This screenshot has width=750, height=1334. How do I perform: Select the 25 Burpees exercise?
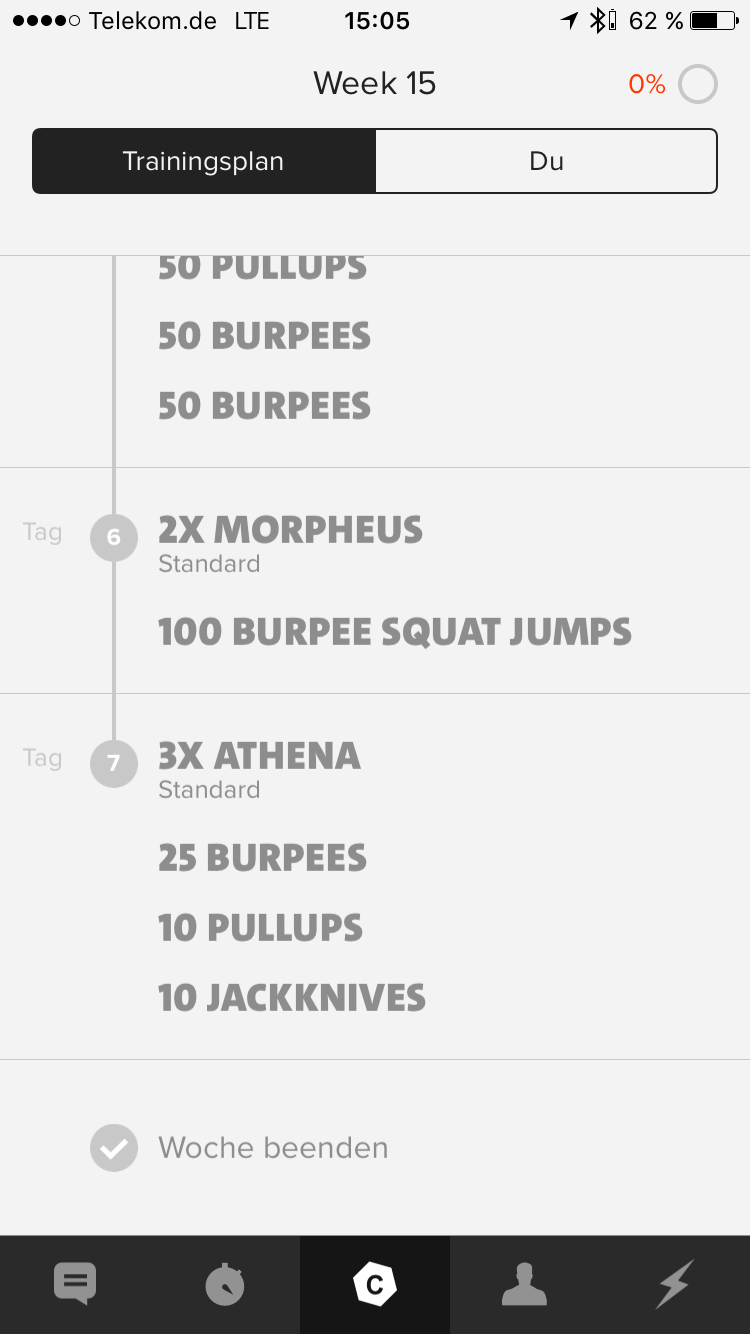[x=262, y=858]
